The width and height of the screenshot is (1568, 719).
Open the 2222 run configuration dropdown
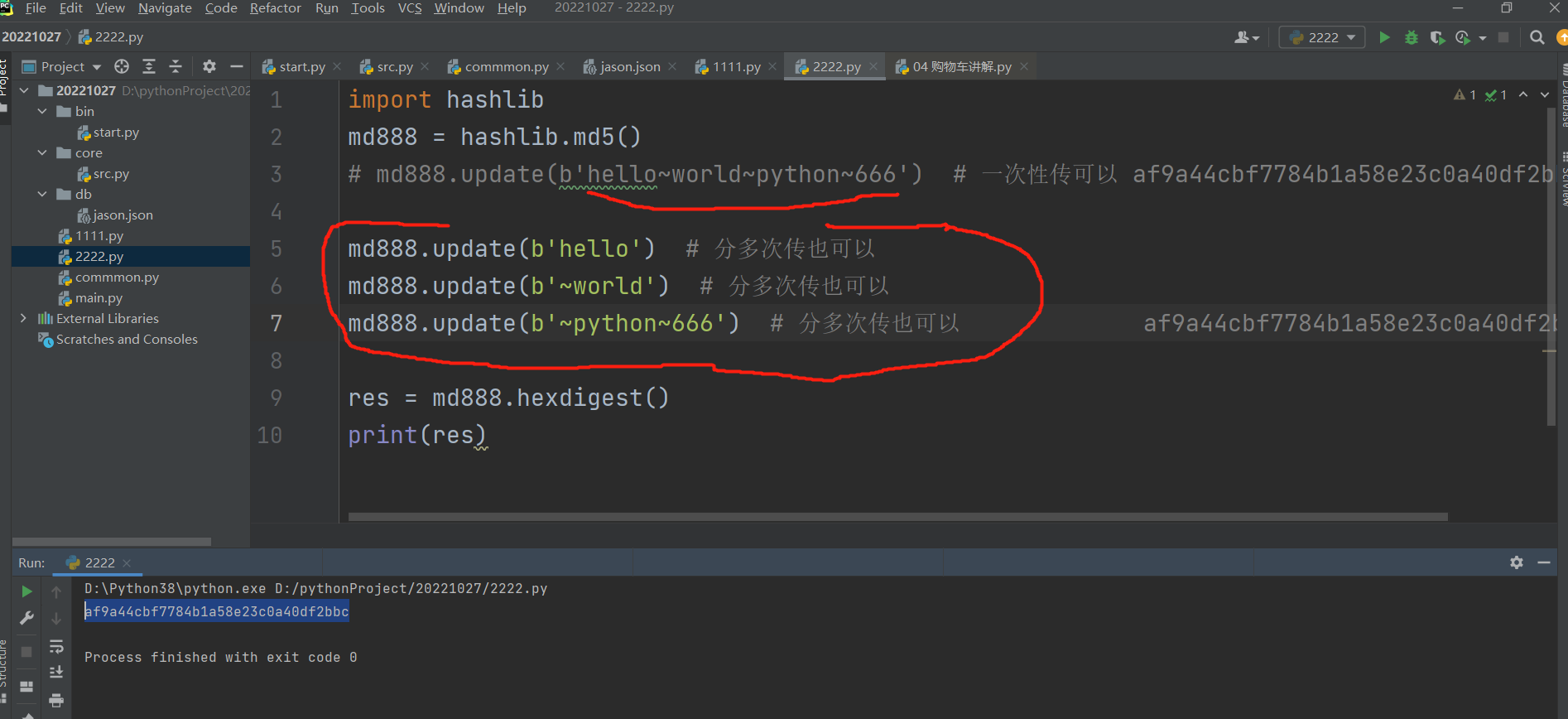click(x=1322, y=37)
